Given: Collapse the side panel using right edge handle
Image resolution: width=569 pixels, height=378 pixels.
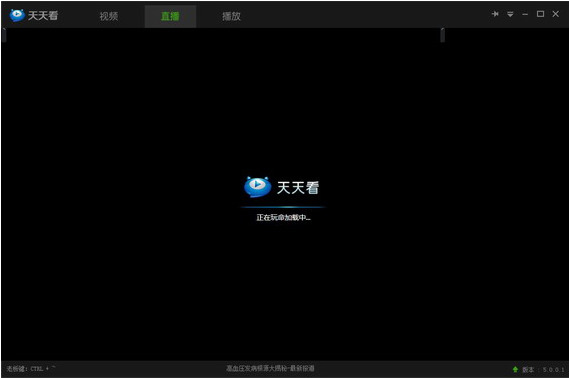Looking at the screenshot, I should pyautogui.click(x=442, y=35).
